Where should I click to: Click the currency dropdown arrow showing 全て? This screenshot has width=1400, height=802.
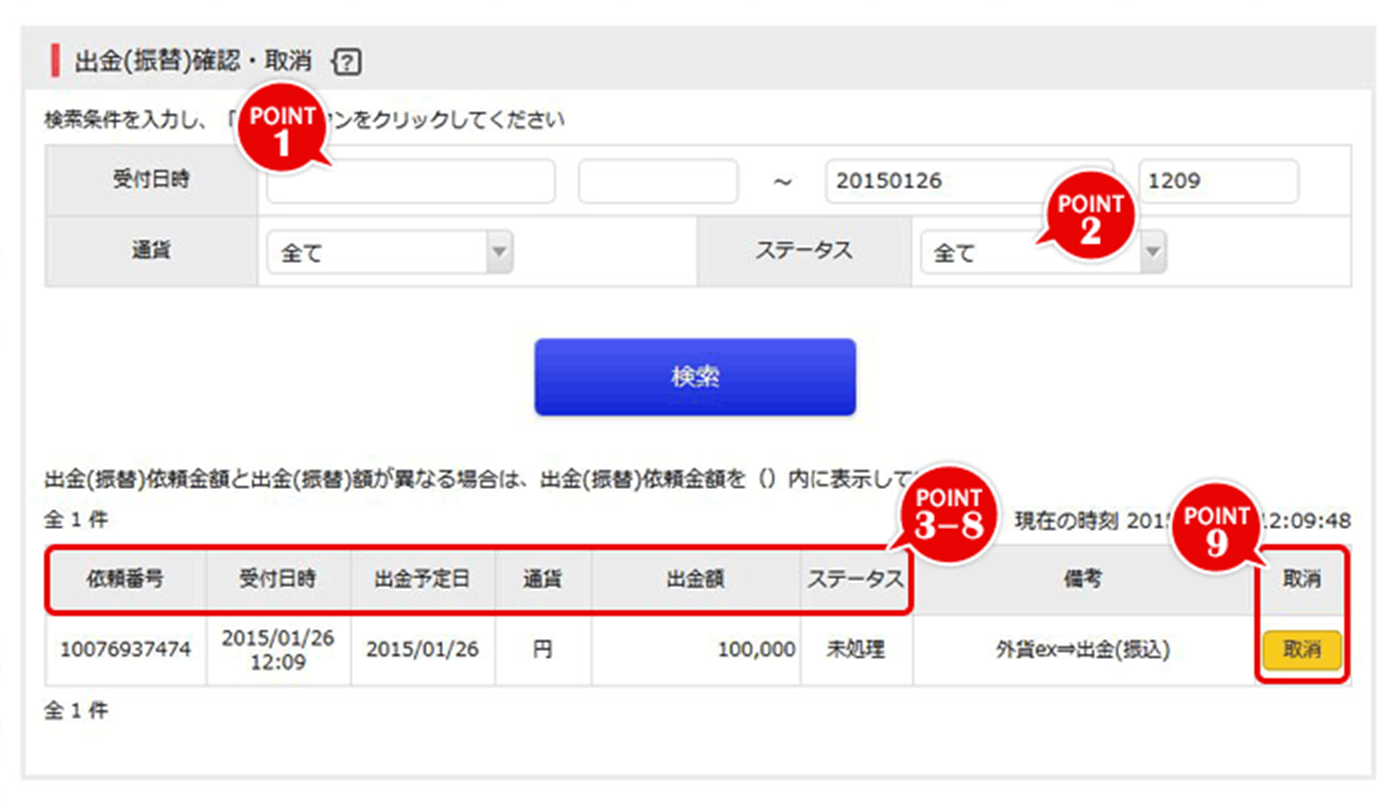pos(500,251)
